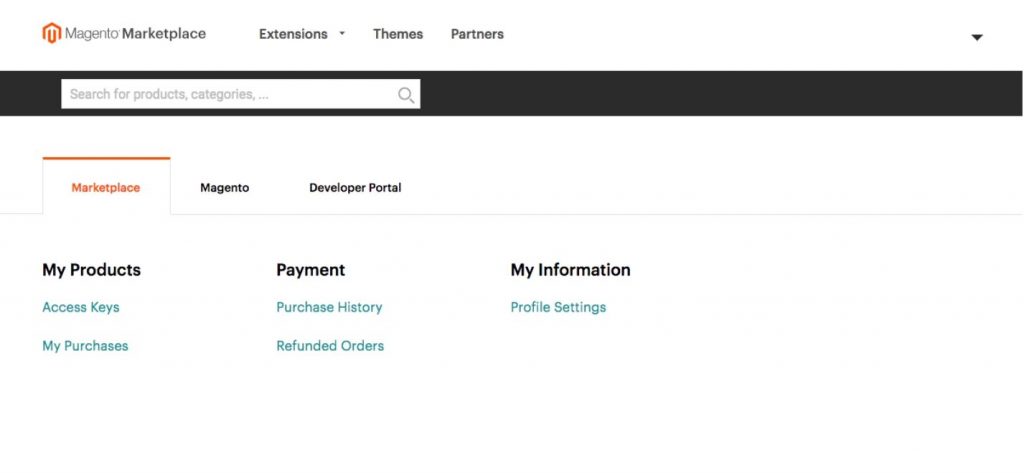
Task: View My Purchases
Action: click(86, 346)
